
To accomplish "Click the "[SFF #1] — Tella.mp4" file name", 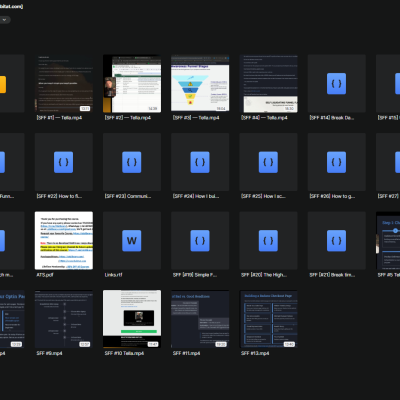I will click(x=59, y=118).
